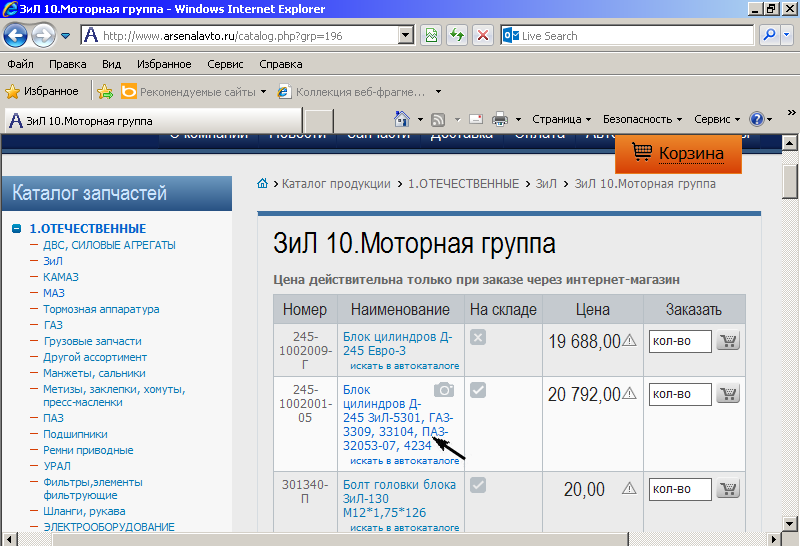The height and width of the screenshot is (546, 800).
Task: Open the Сервис menu in menu bar
Action: [225, 64]
